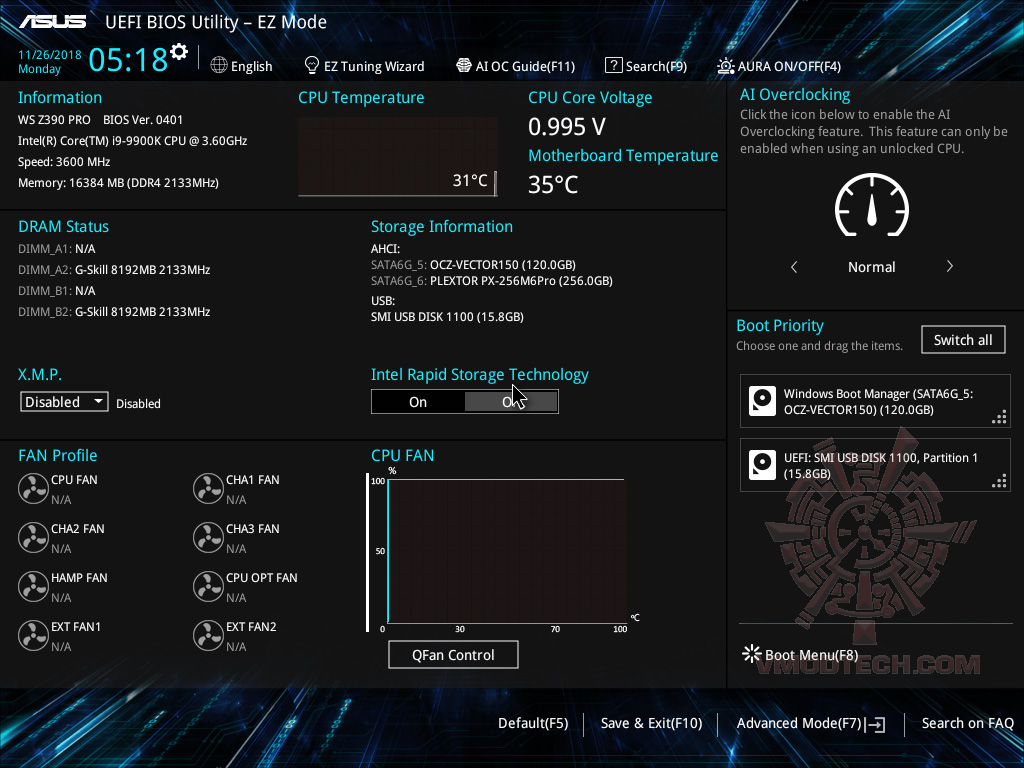The image size is (1024, 768).
Task: Go to previous AI Overclocking mode arrow
Action: point(794,266)
